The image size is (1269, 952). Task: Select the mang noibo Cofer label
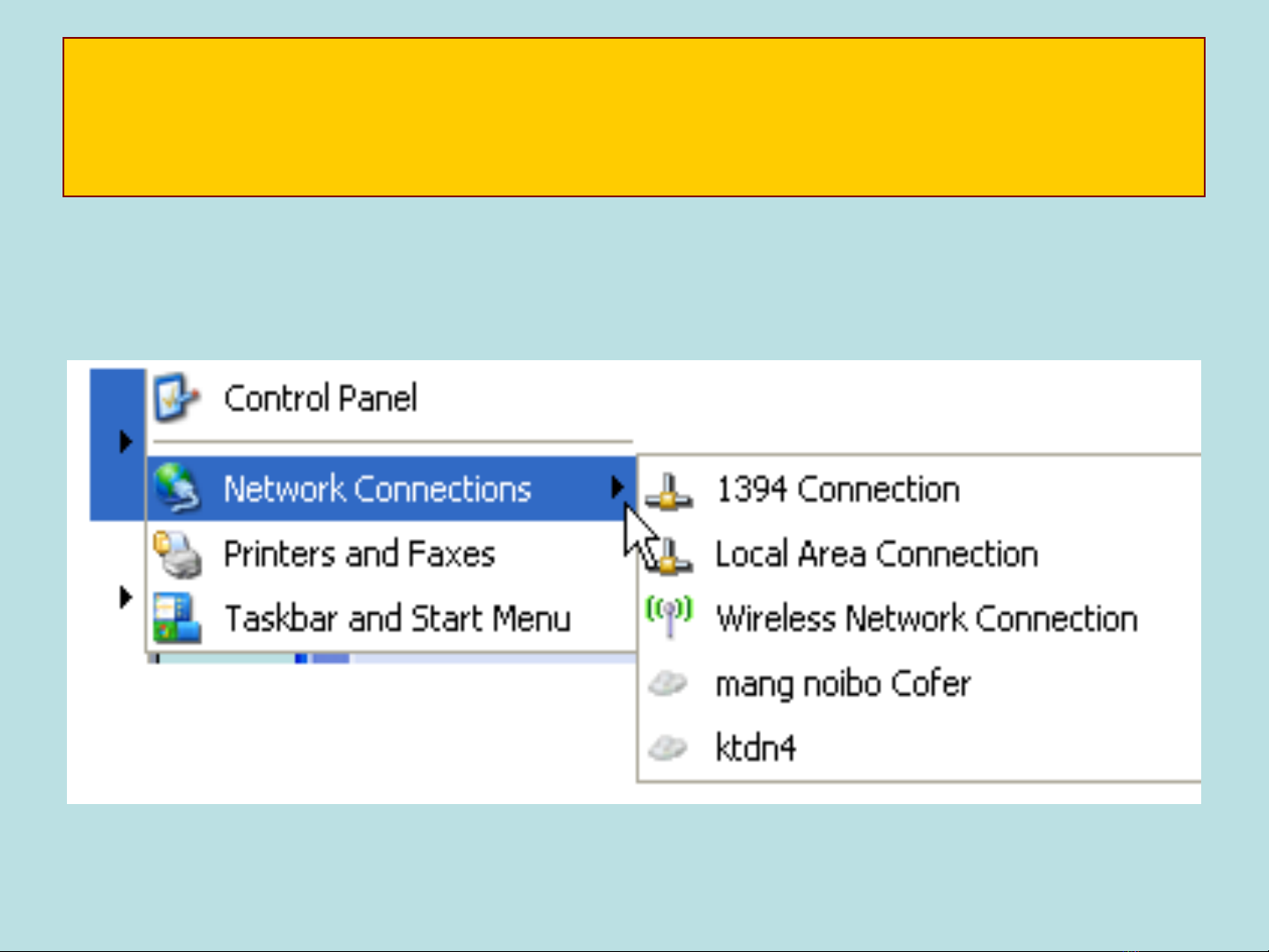tap(843, 684)
